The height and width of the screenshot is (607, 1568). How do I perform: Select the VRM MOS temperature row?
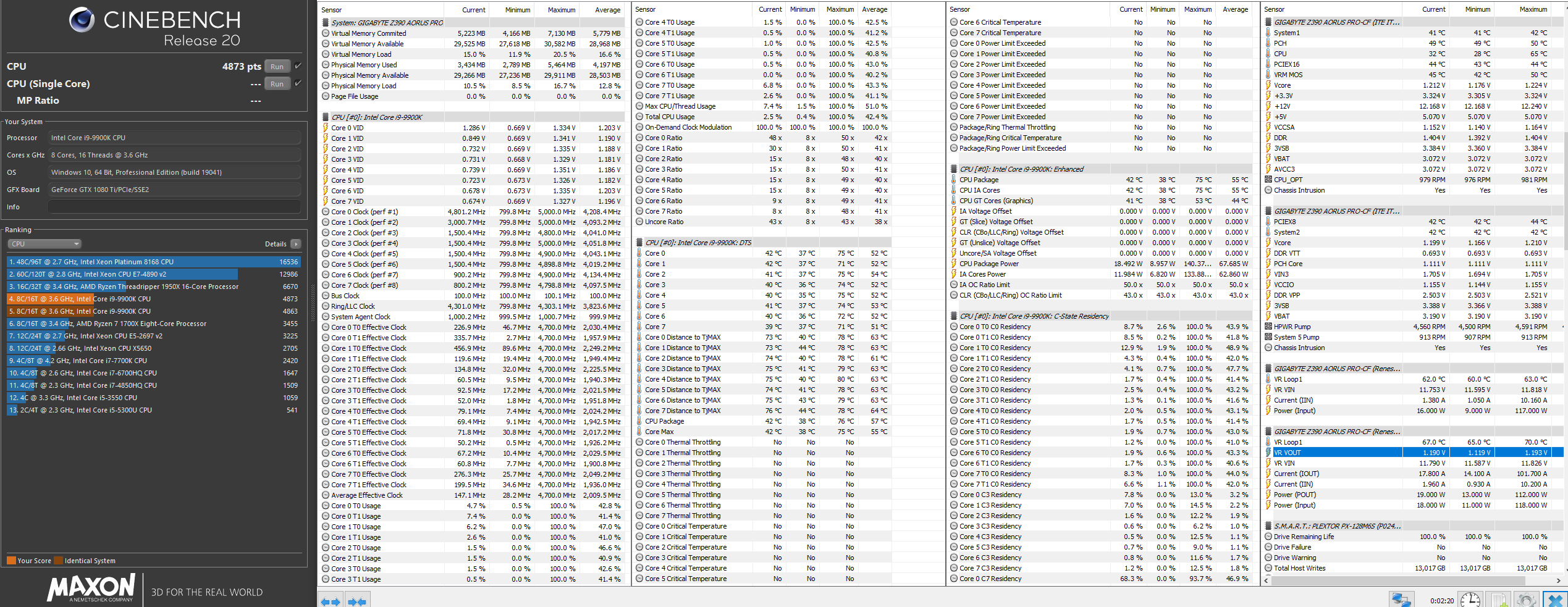[1412, 75]
